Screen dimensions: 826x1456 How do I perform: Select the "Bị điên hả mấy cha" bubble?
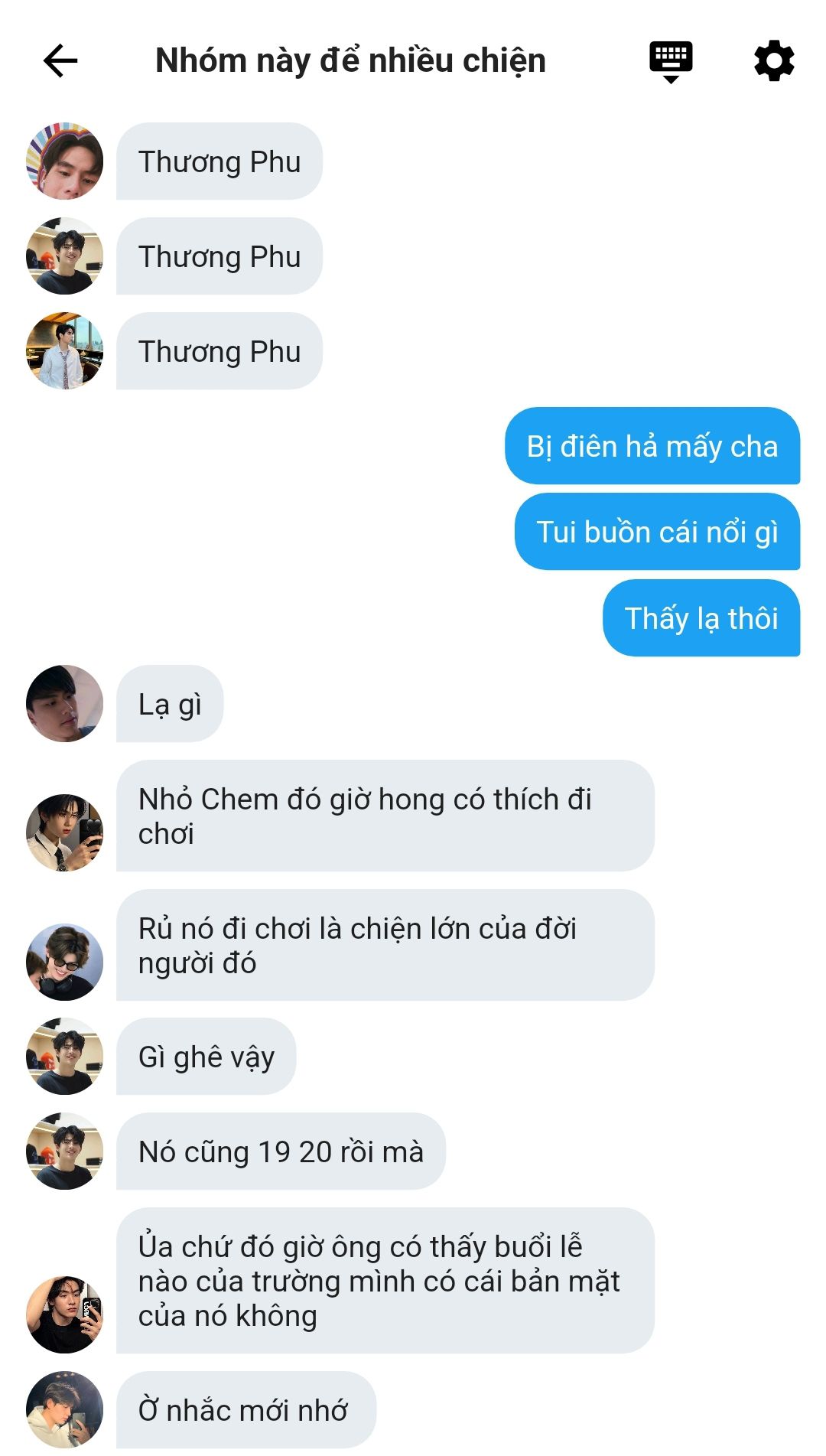(652, 446)
